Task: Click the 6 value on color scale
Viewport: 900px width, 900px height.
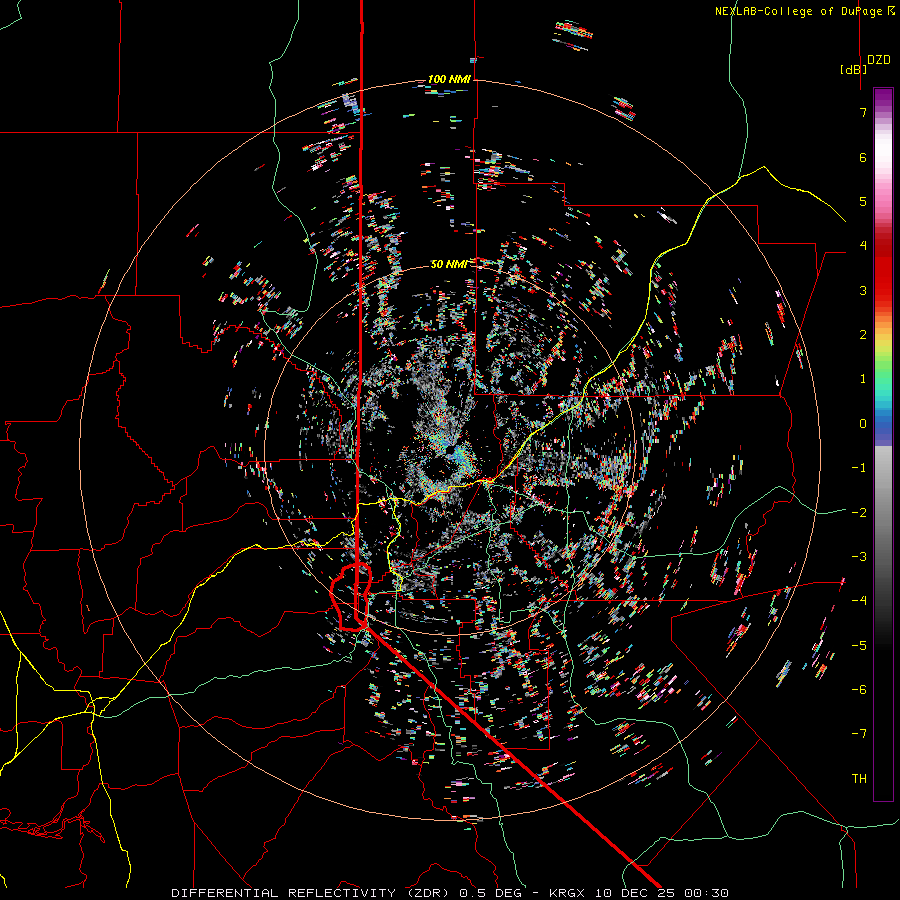Action: point(863,157)
